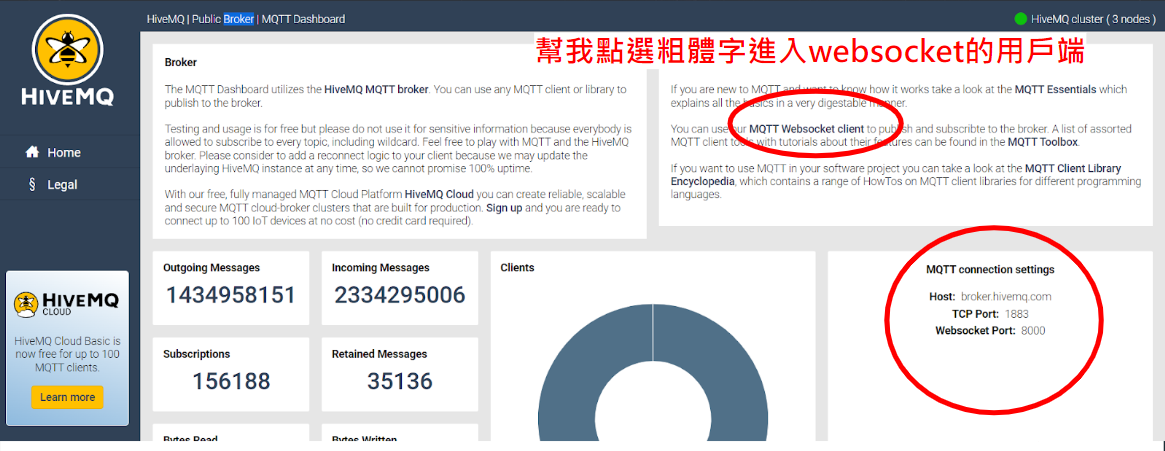Click the page title HiveMQ | Public Broker
This screenshot has width=1165, height=451.
[x=201, y=19]
